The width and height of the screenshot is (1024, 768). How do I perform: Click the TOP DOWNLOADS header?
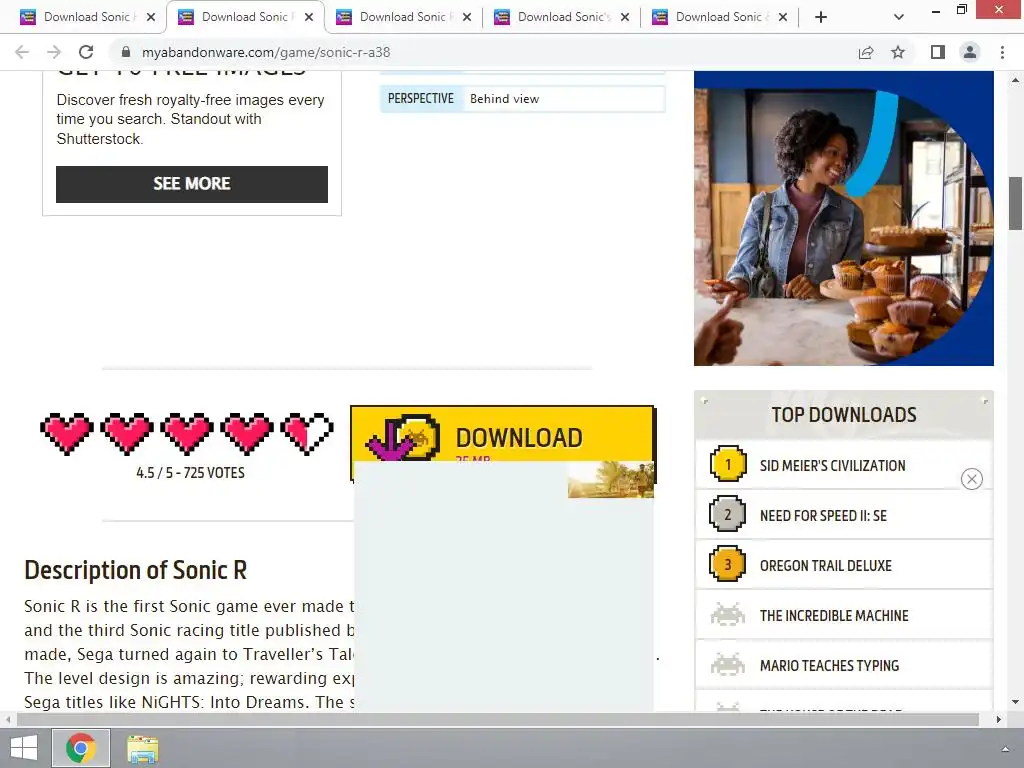point(844,415)
